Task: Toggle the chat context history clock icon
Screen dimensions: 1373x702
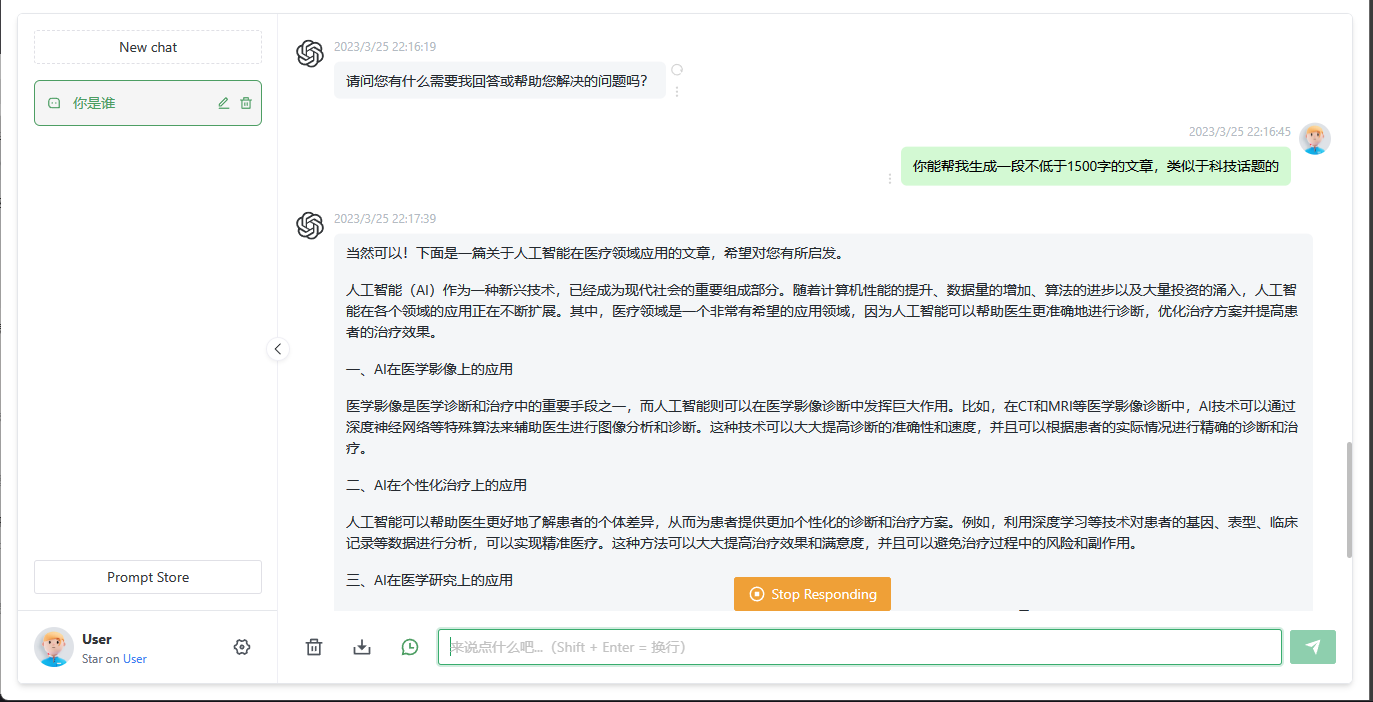Action: (x=410, y=647)
